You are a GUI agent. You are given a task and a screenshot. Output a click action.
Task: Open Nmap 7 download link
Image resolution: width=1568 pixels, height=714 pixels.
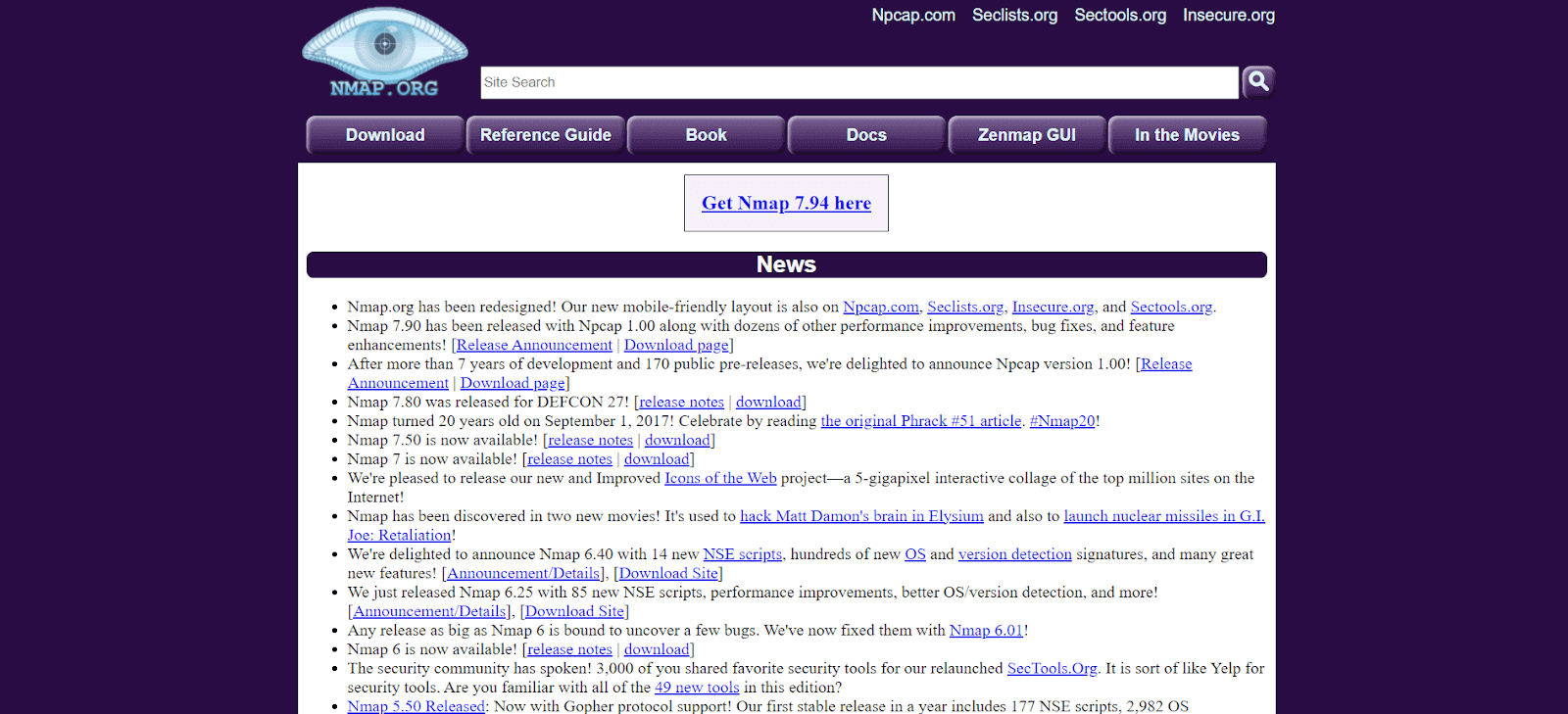[657, 459]
